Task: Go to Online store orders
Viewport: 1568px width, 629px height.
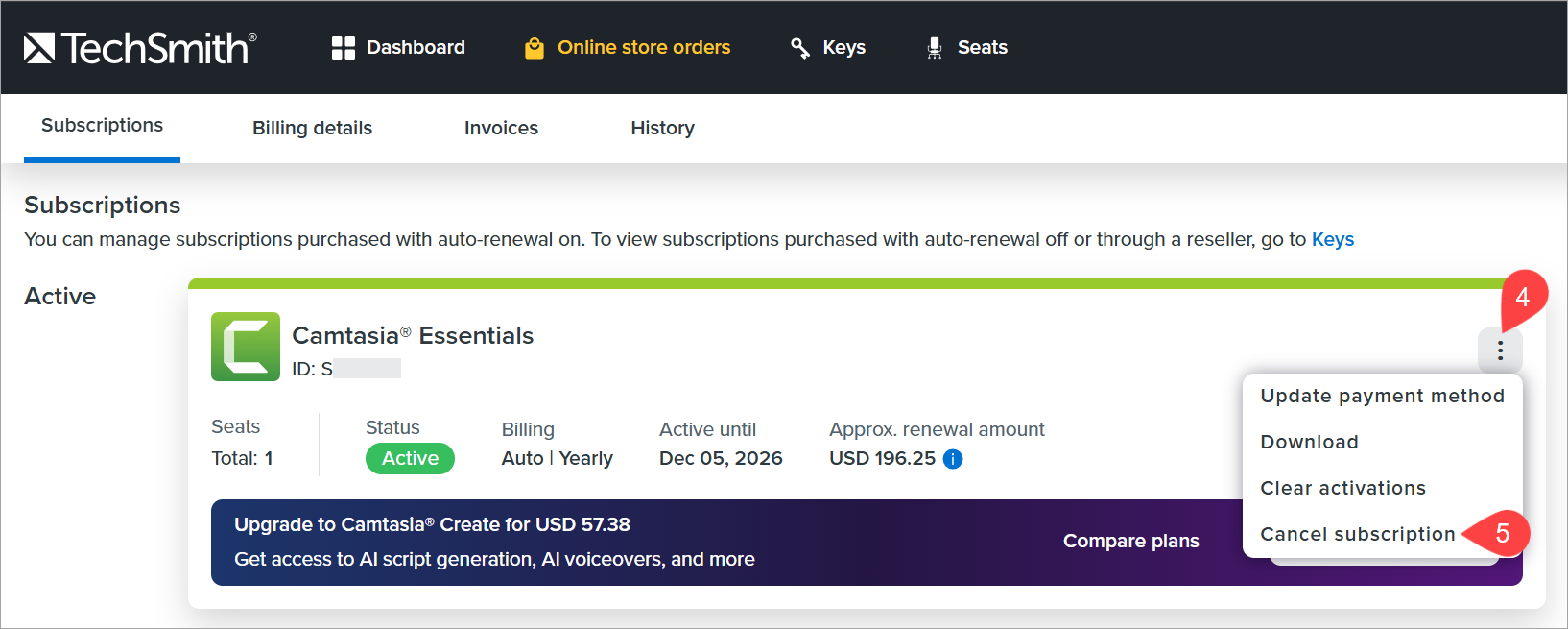Action: (x=643, y=48)
